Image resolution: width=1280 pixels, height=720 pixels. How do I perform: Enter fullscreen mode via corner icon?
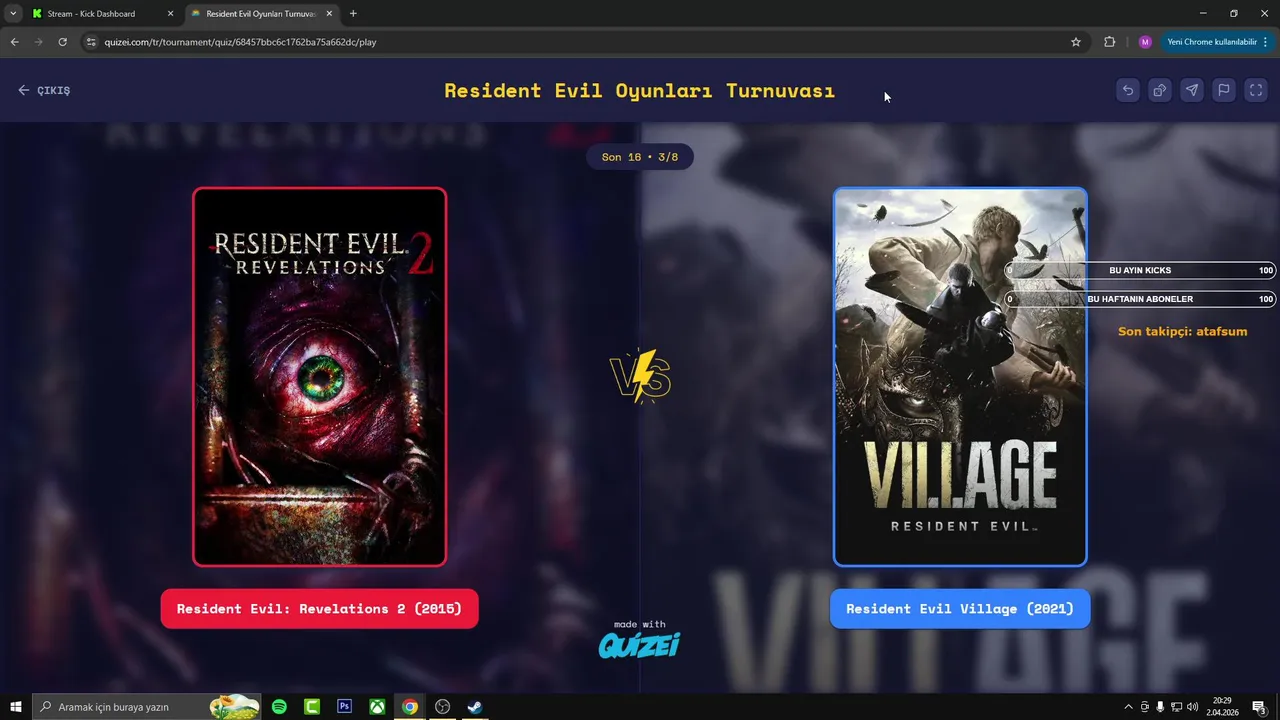pyautogui.click(x=1256, y=90)
